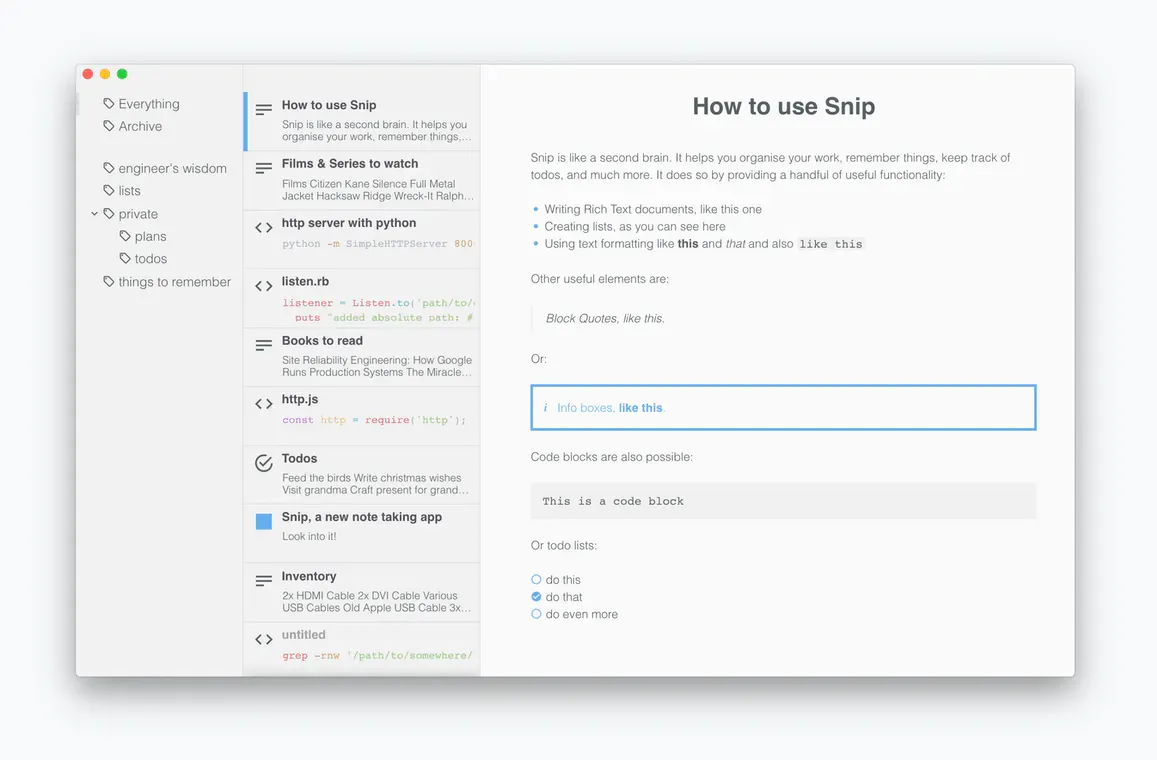Click the checkmark icon on Todos note

263,463
